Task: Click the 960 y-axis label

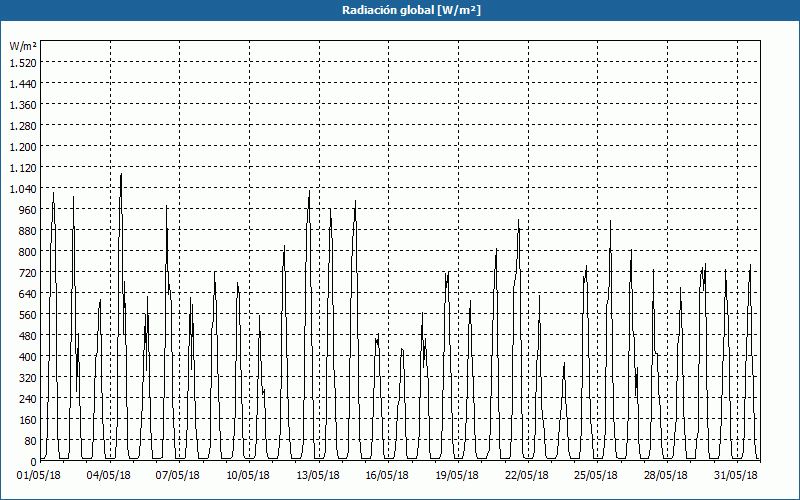Action: click(29, 210)
